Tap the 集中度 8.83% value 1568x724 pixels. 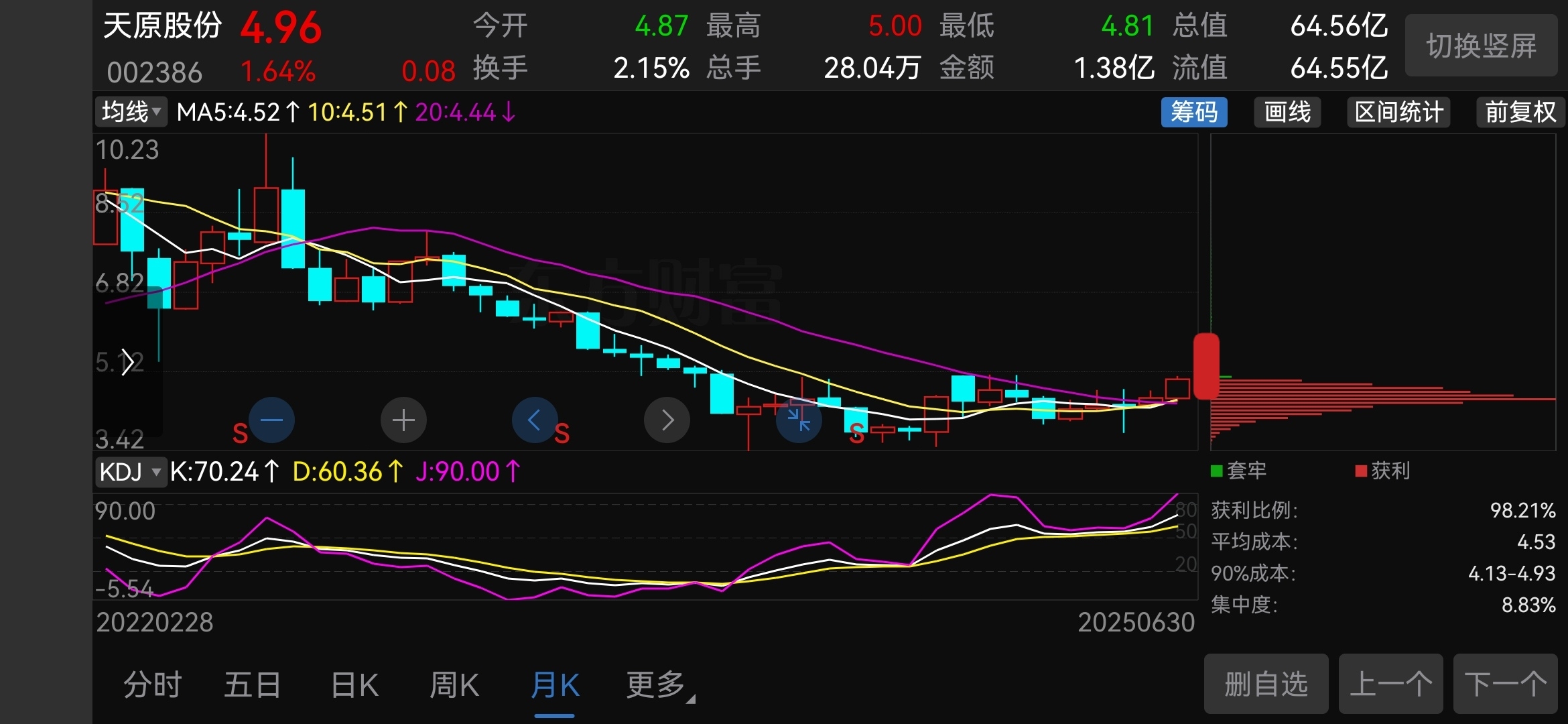(x=1528, y=605)
